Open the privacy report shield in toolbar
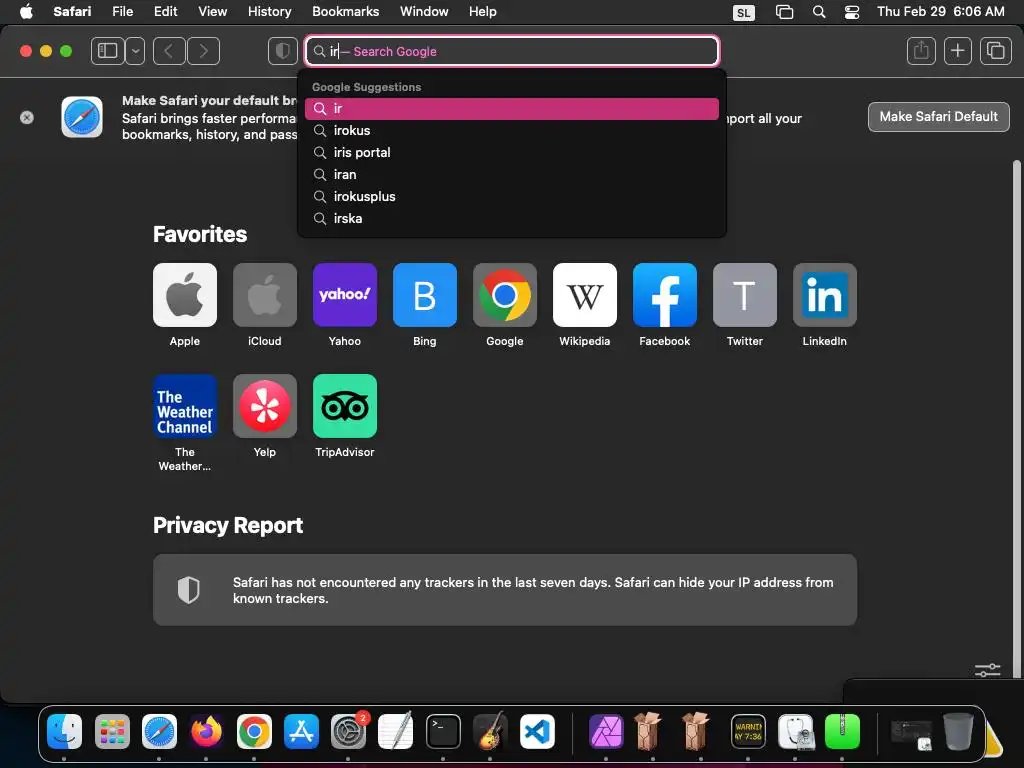The height and width of the screenshot is (768, 1024). 283,51
